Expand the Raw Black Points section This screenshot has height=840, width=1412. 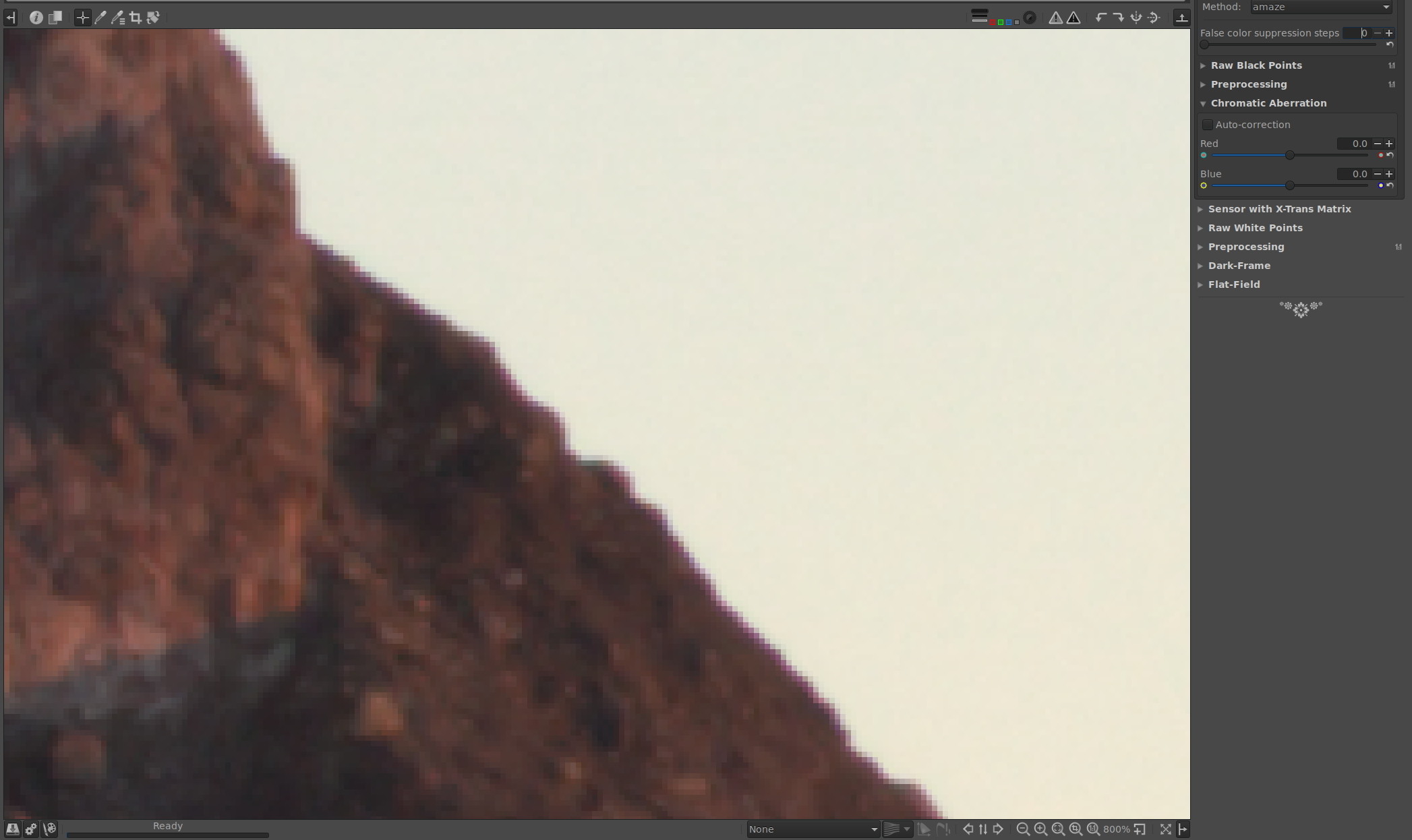click(x=1256, y=65)
